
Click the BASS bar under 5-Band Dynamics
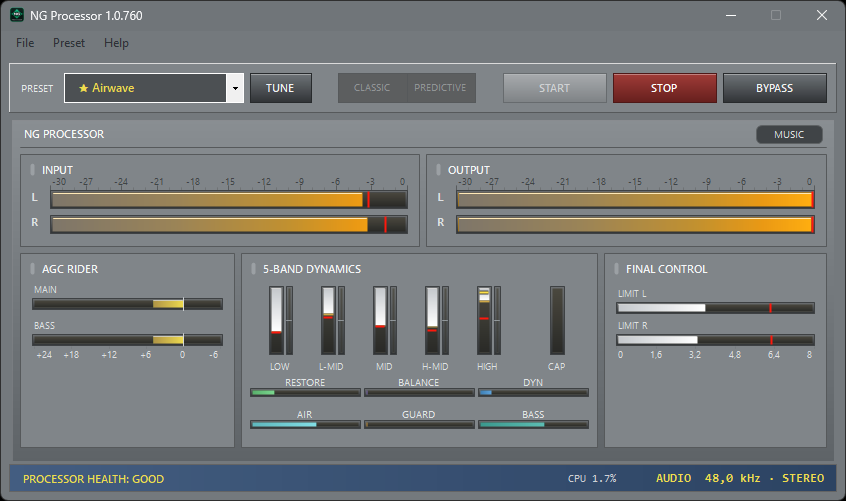point(533,424)
